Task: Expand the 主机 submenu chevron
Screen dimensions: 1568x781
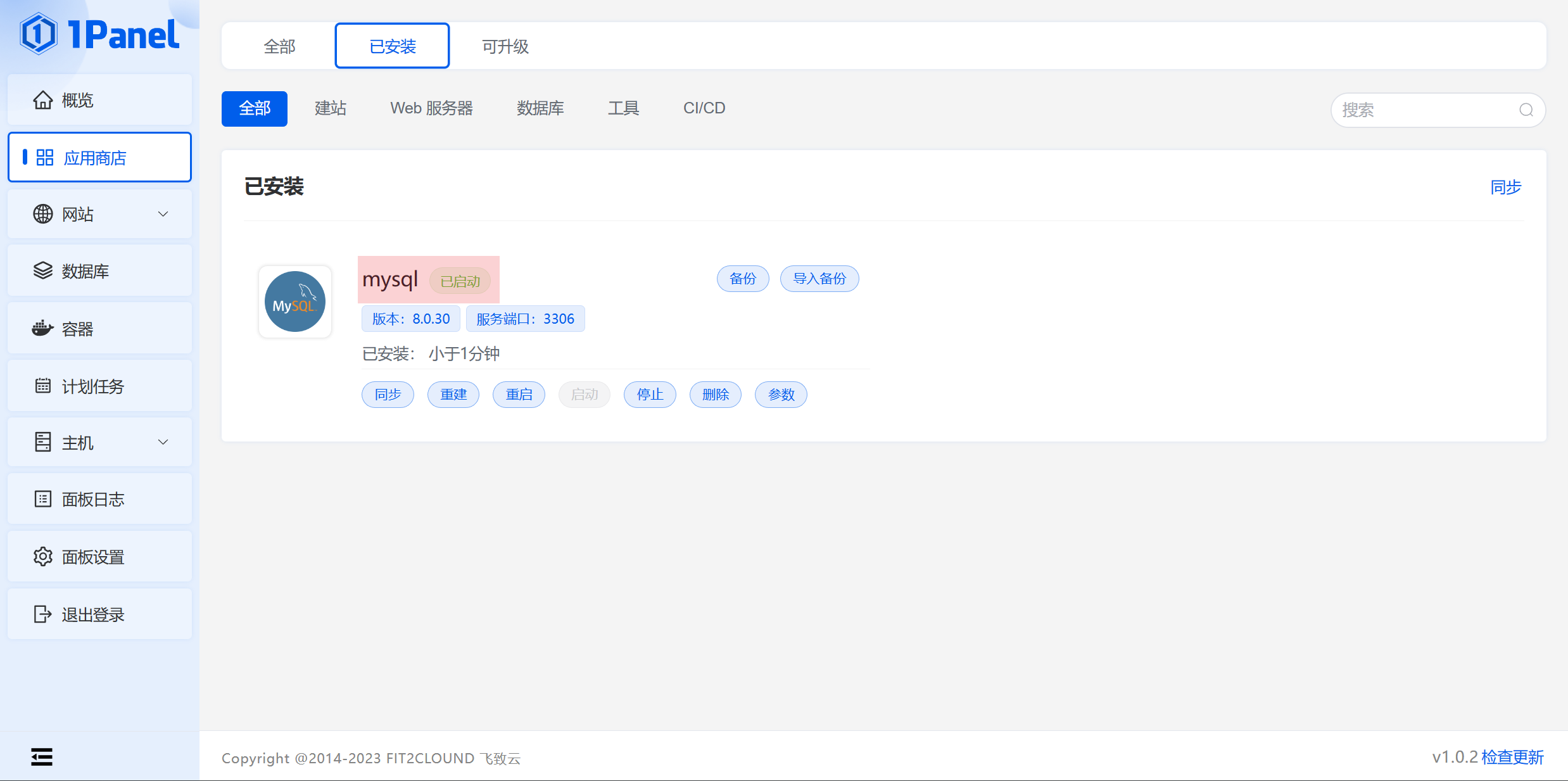Action: click(163, 442)
